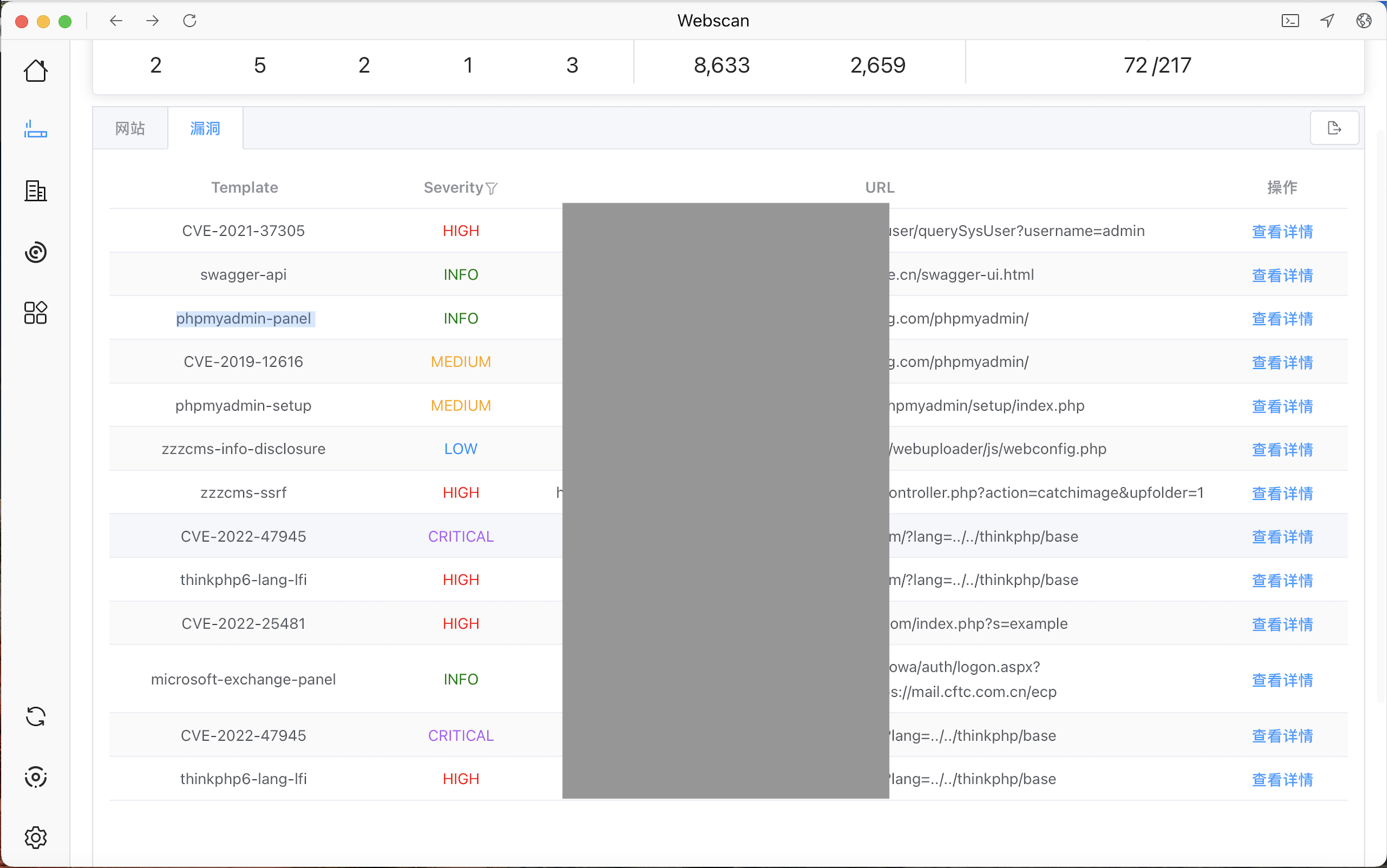Open details of microsoft-exchange-panel row
Viewport: 1387px width, 868px height.
(x=1282, y=680)
